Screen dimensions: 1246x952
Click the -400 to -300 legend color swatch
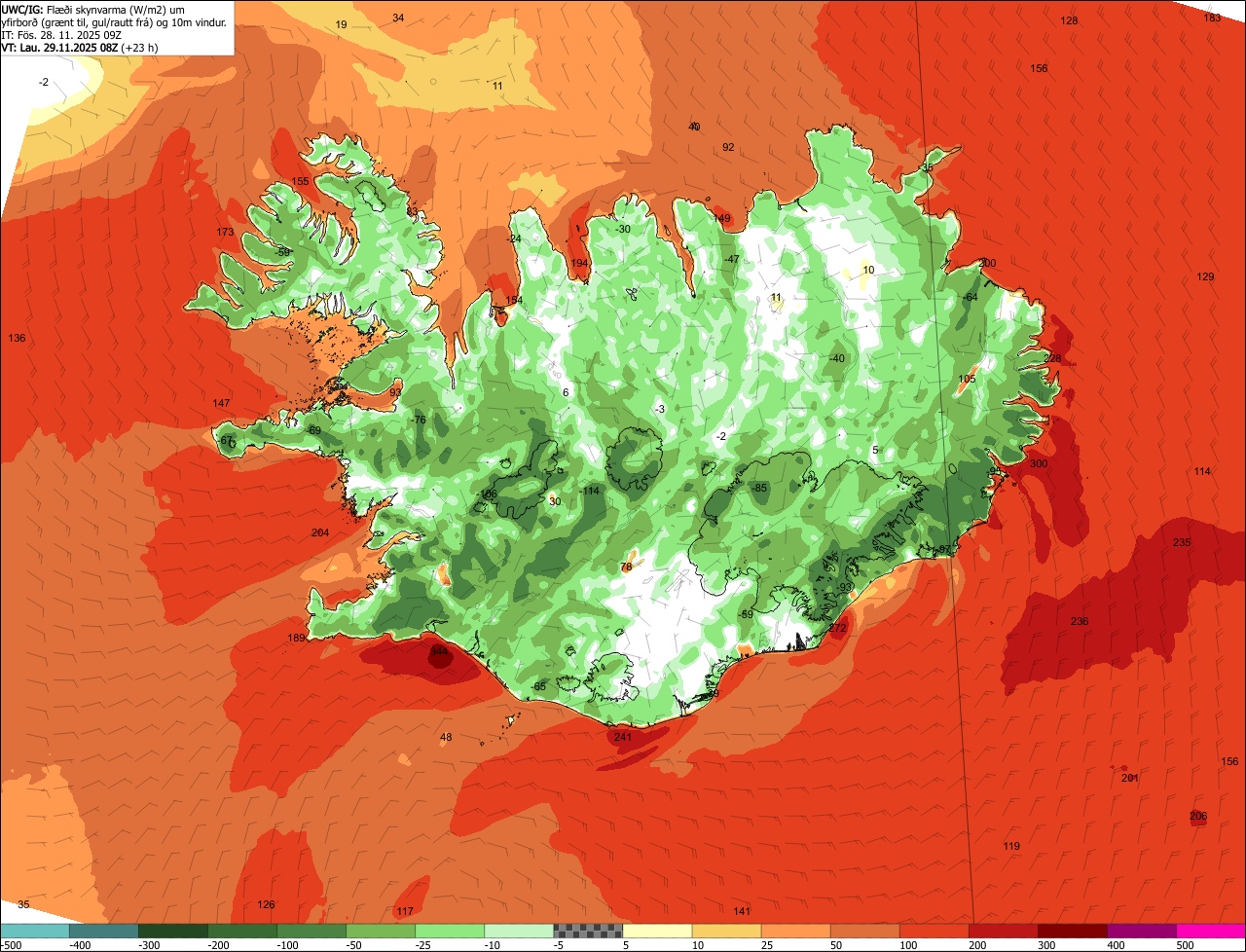(x=104, y=931)
